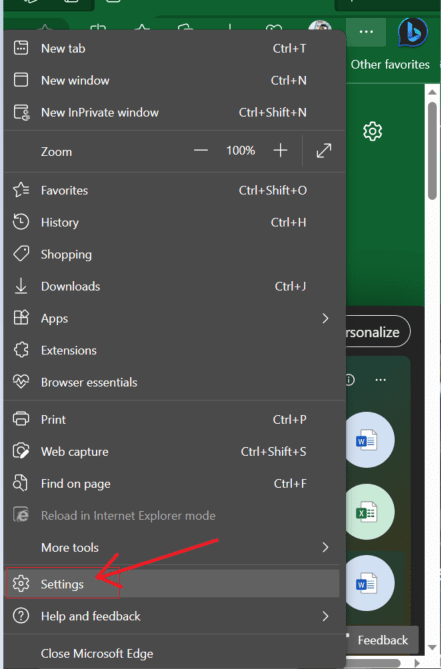The image size is (441, 669).
Task: Click the Ctrl+Shift+S shortcut text
Action: point(273,451)
